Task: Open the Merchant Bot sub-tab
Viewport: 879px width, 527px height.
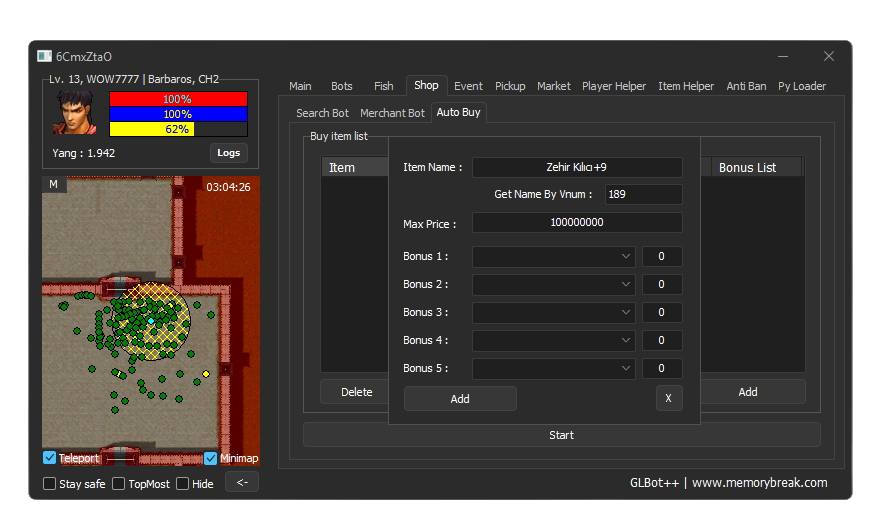Action: coord(392,113)
